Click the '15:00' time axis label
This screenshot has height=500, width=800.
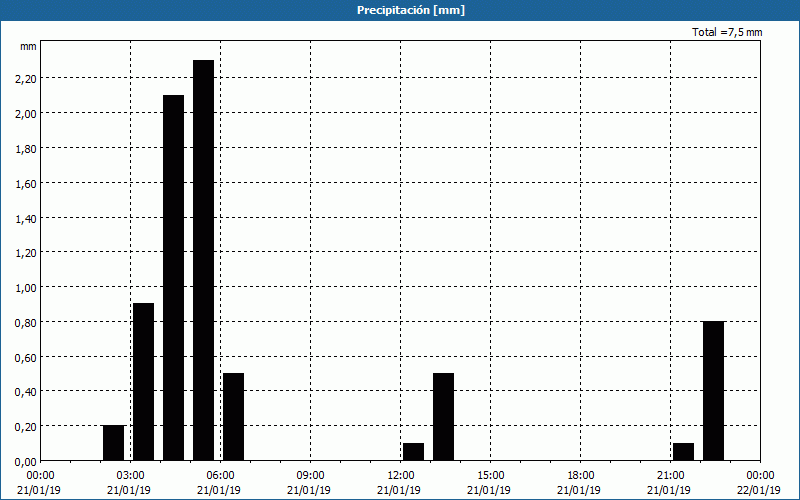(491, 476)
